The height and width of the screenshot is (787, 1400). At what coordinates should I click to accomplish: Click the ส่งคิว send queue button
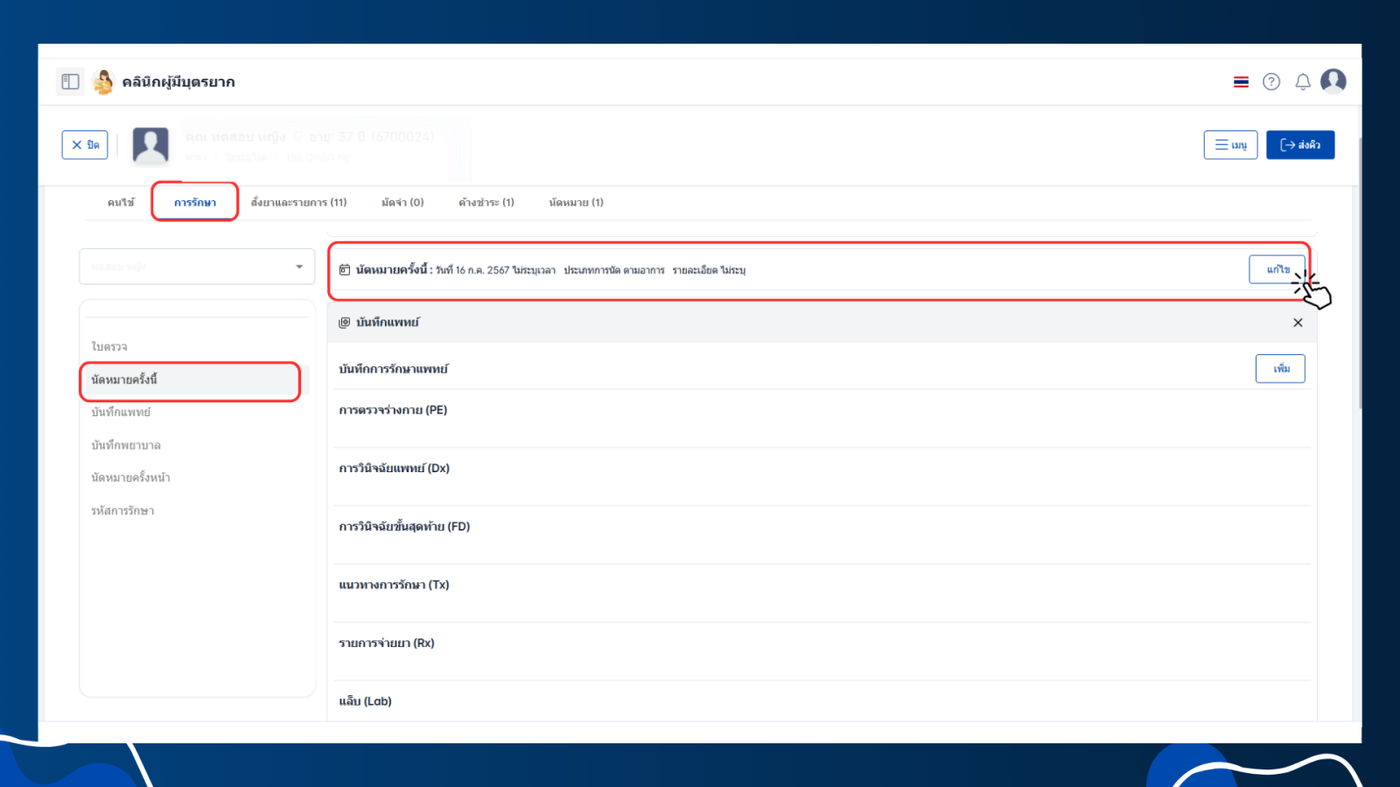[1300, 145]
